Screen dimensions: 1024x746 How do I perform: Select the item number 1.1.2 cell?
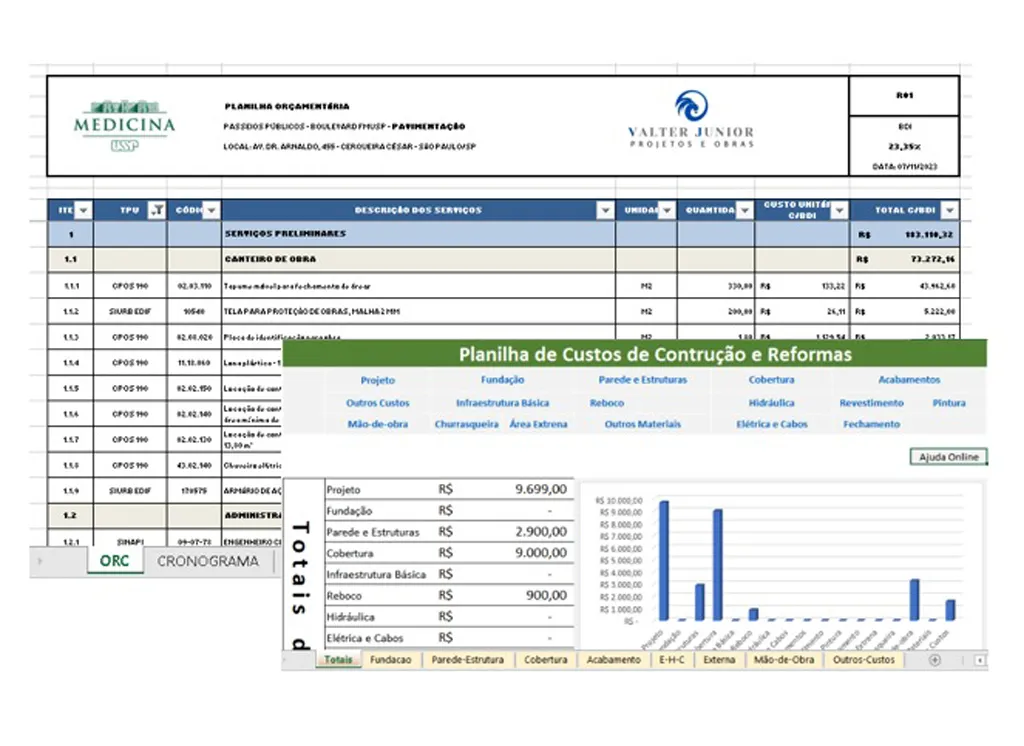pos(71,312)
